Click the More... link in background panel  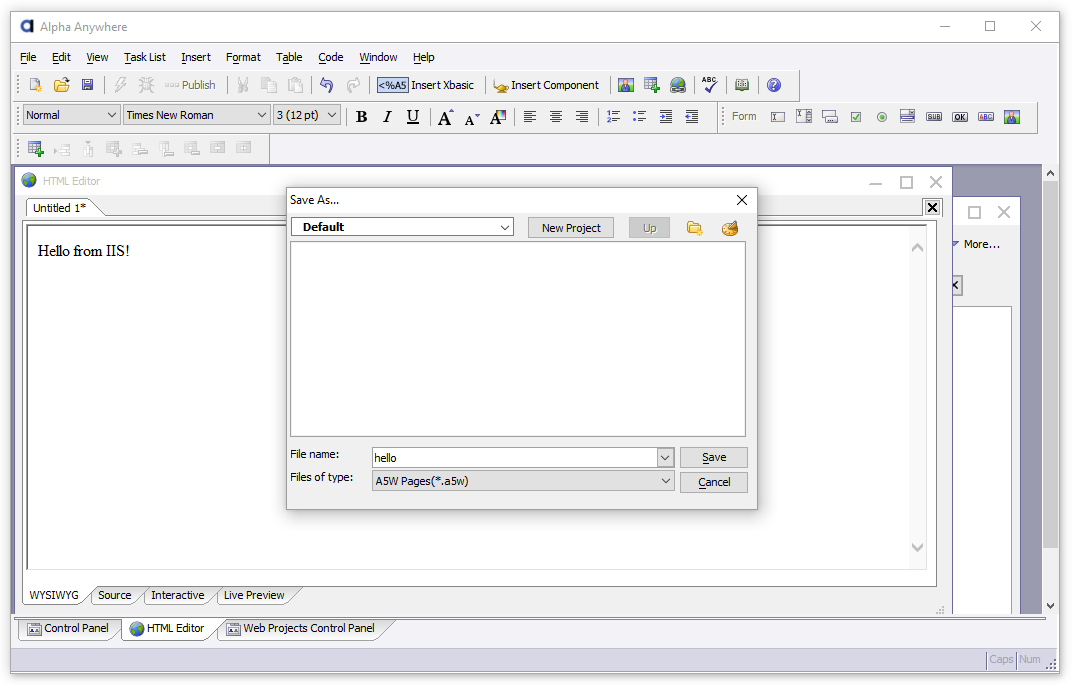981,244
